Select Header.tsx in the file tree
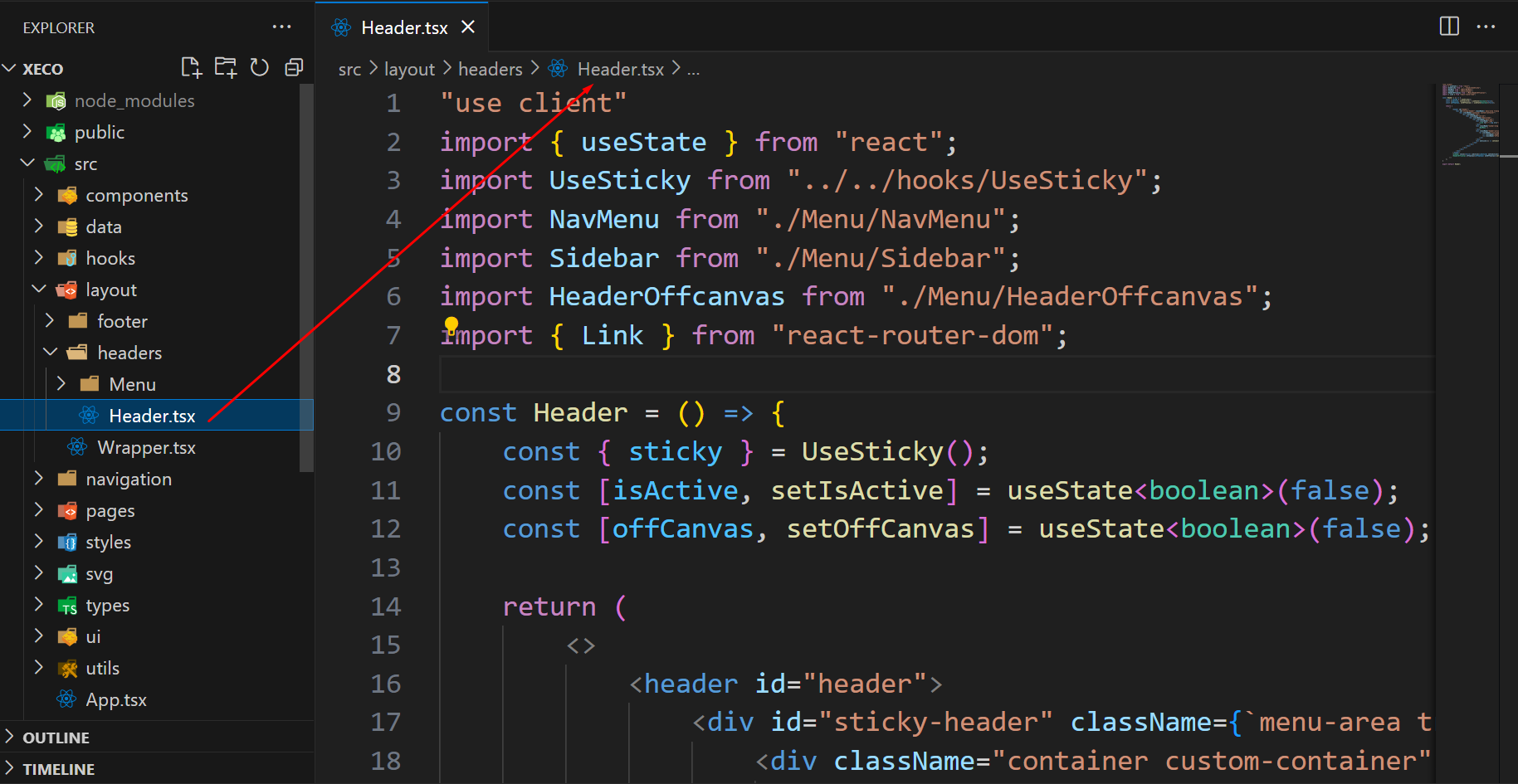1518x784 pixels. click(x=157, y=415)
